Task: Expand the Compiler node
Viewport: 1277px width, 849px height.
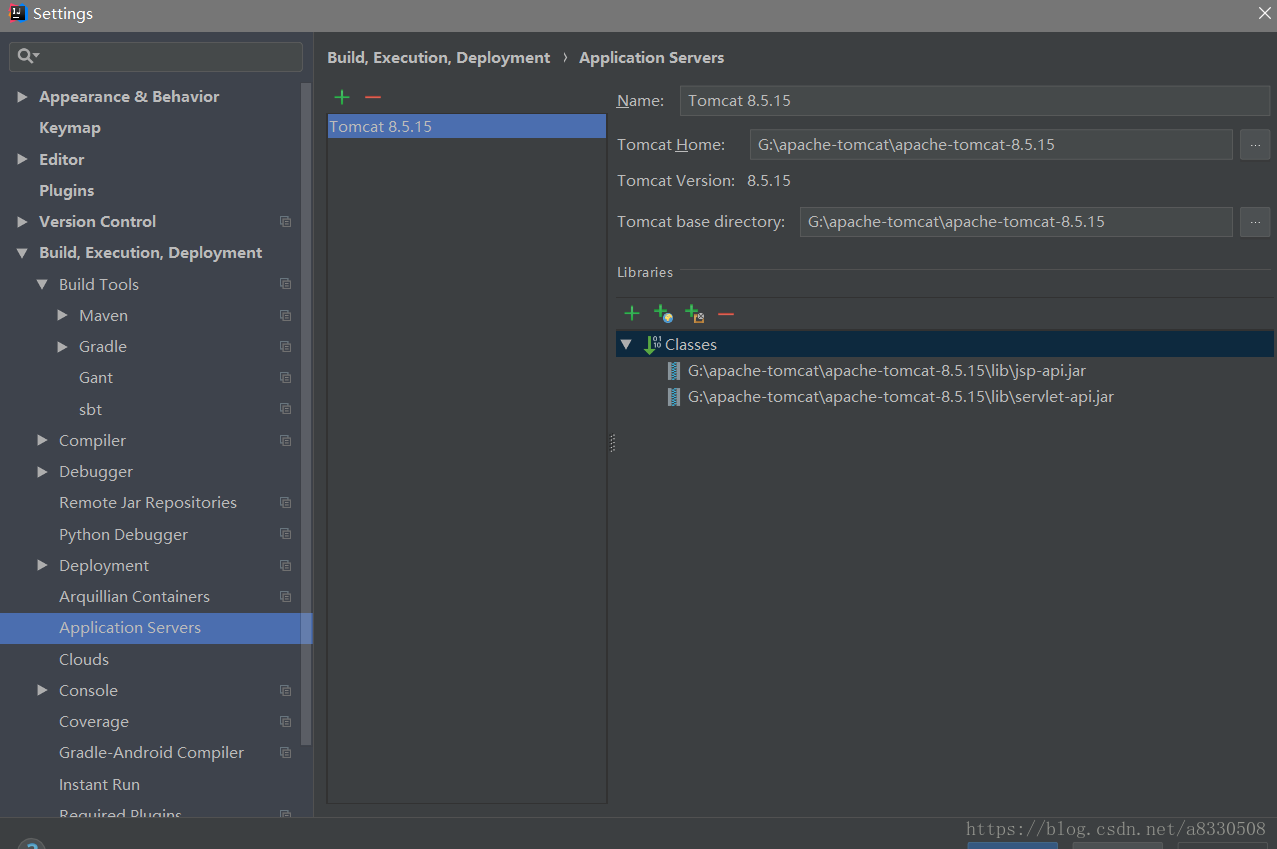Action: click(42, 440)
